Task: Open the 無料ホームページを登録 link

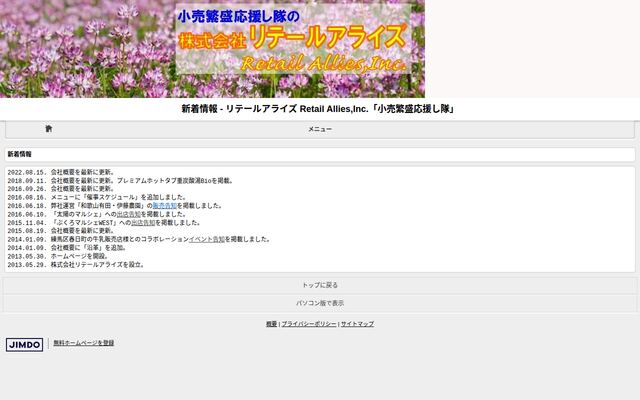Action: 84,343
